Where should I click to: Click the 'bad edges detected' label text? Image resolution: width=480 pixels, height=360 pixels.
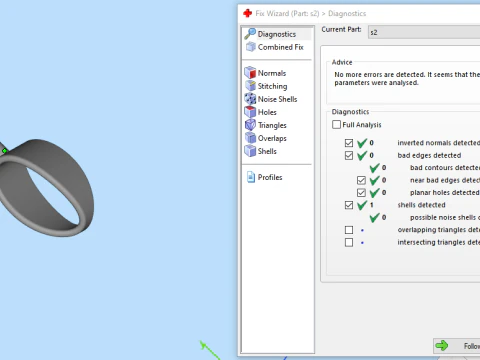(429, 155)
